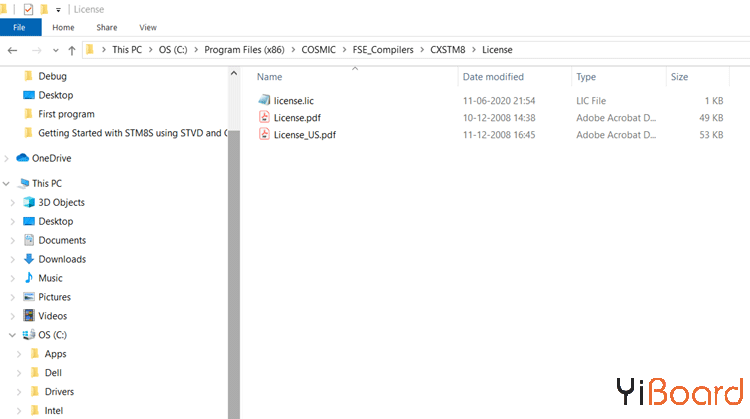The width and height of the screenshot is (750, 419).
Task: Open recent locations dropdown arrow
Action: (x=56, y=50)
